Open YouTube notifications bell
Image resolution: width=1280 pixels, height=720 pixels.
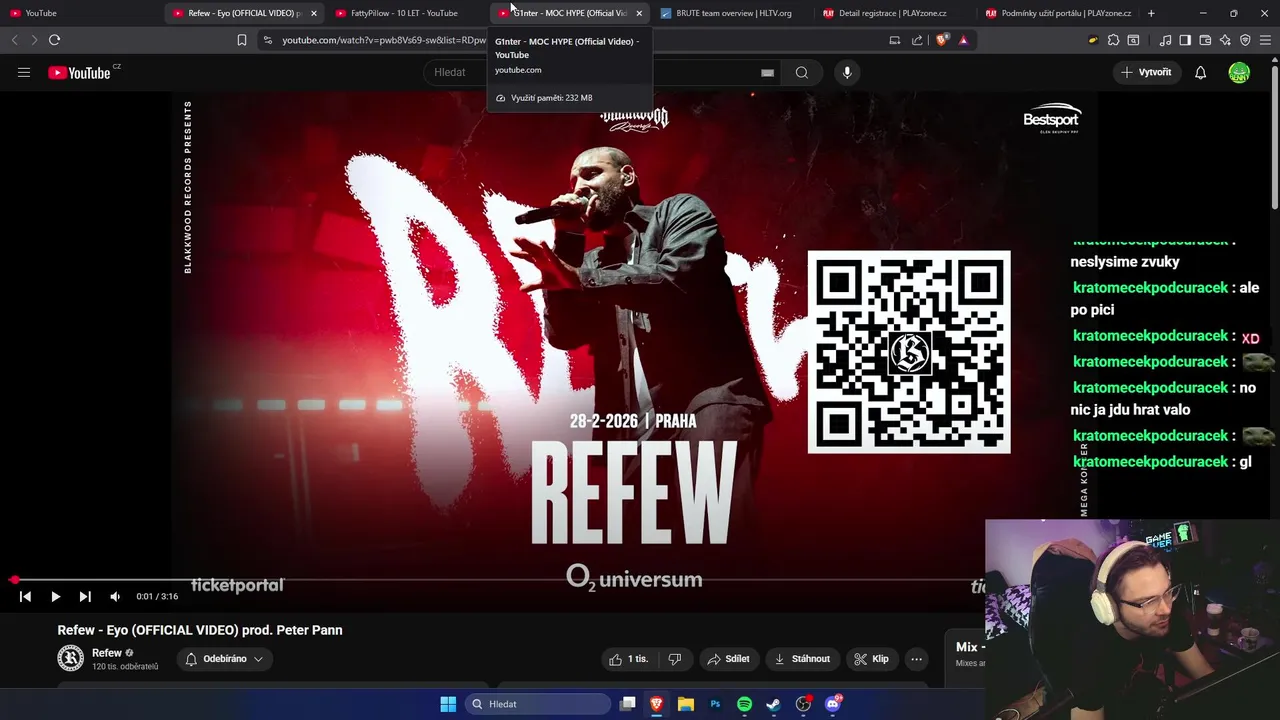(x=1200, y=72)
